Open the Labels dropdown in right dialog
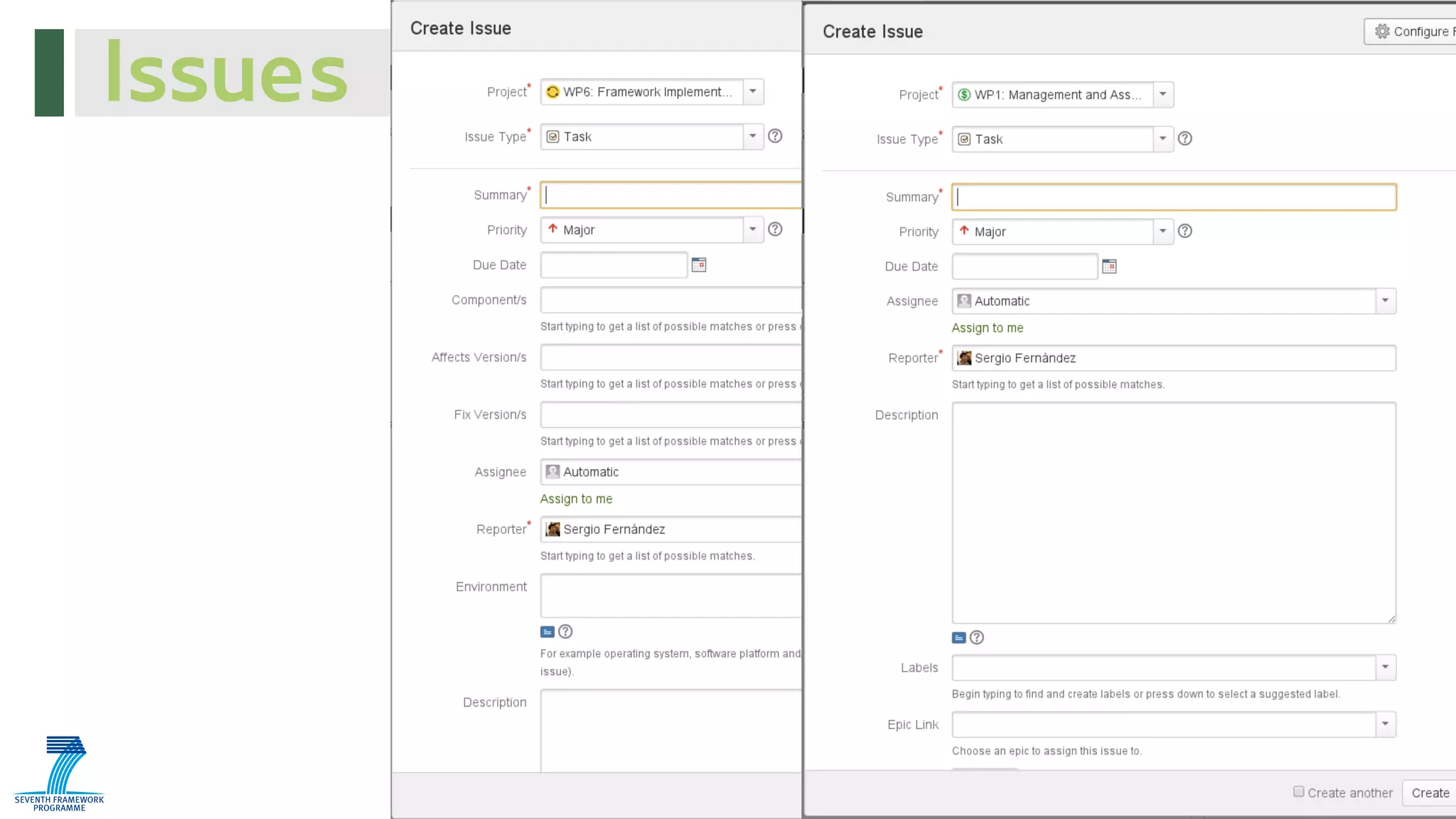This screenshot has height=819, width=1456. click(1385, 668)
